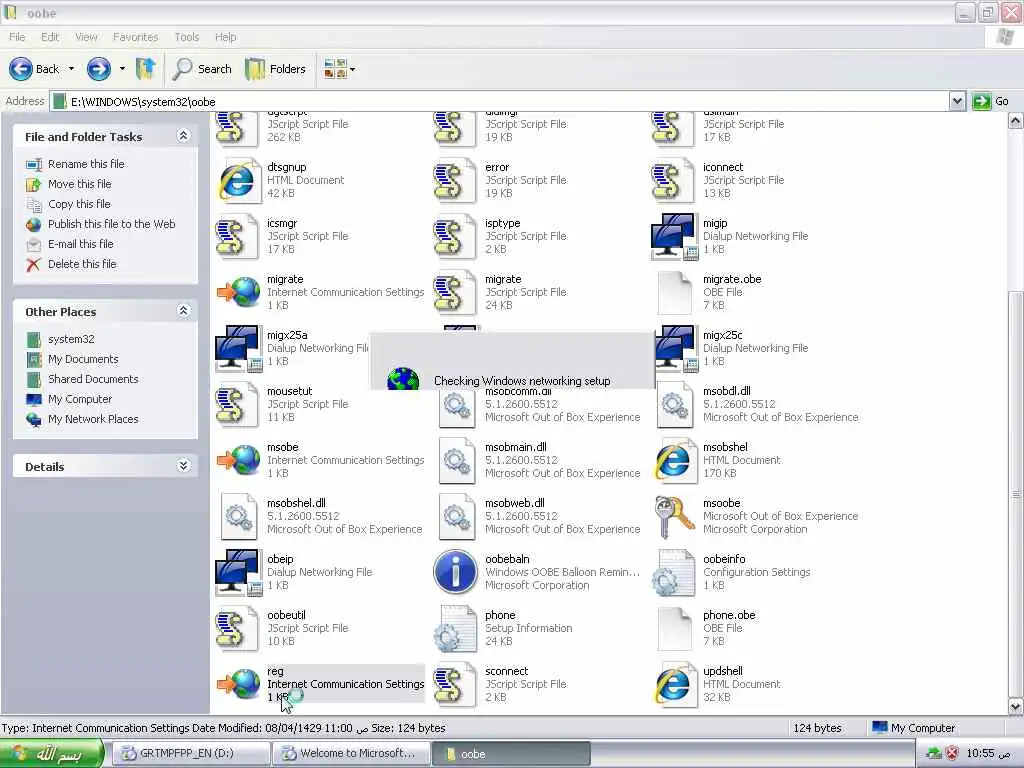
Task: Click Copy this file link
Action: coord(79,204)
